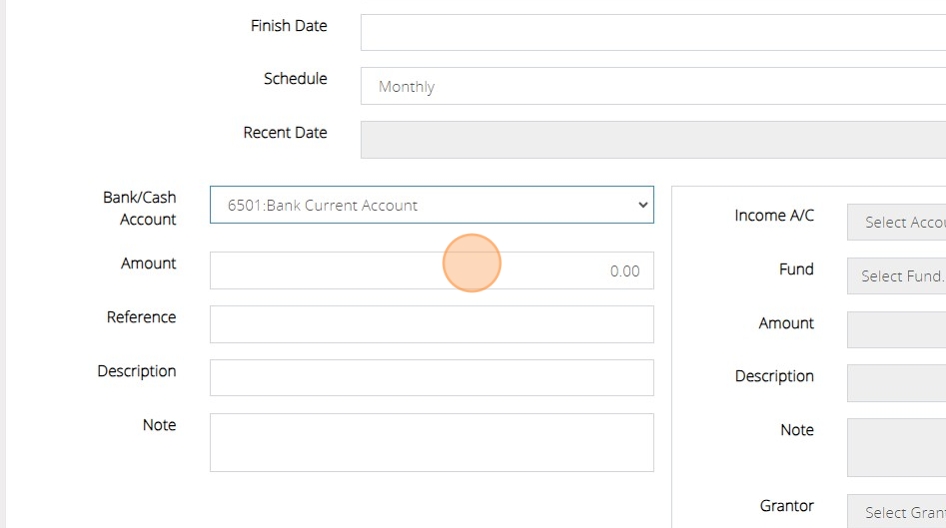
Task: Click the Reference label text
Action: 141,317
